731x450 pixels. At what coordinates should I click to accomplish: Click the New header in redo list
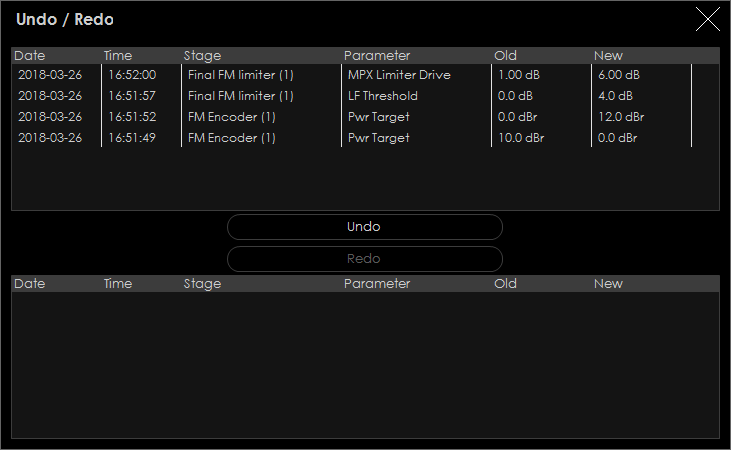click(608, 284)
